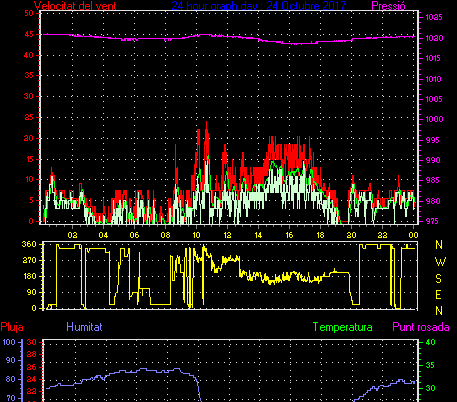Click the red 'Velocitat del vent' title
Screen dimensions: 457x402
pos(75,6)
